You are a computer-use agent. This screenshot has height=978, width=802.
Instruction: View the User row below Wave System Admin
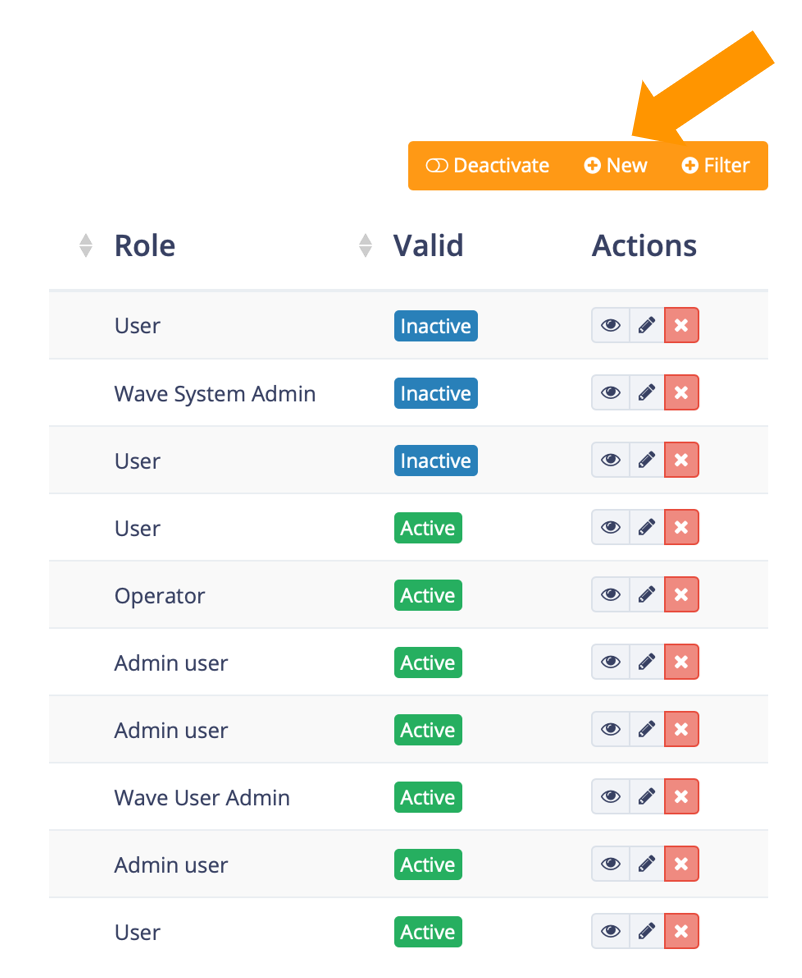click(611, 460)
